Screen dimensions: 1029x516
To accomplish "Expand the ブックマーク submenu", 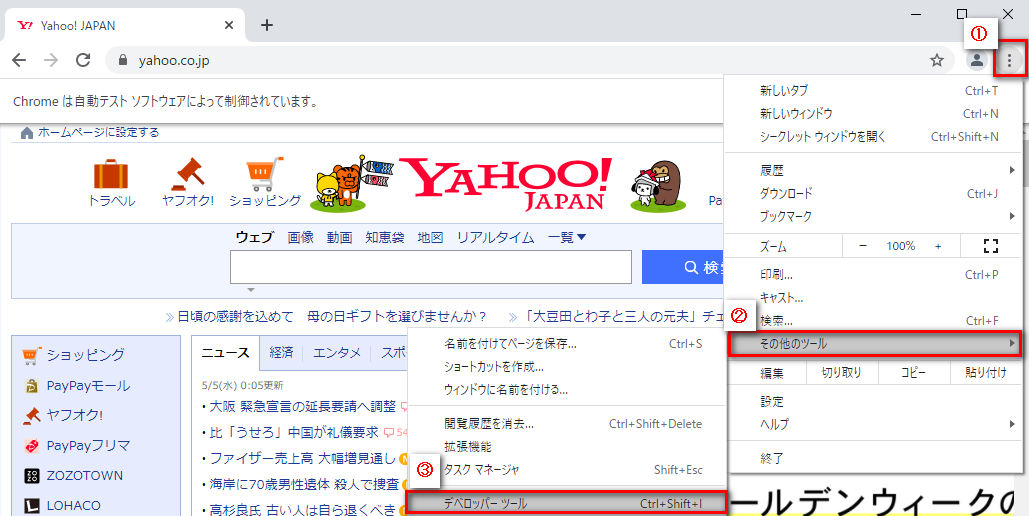I will coord(880,216).
